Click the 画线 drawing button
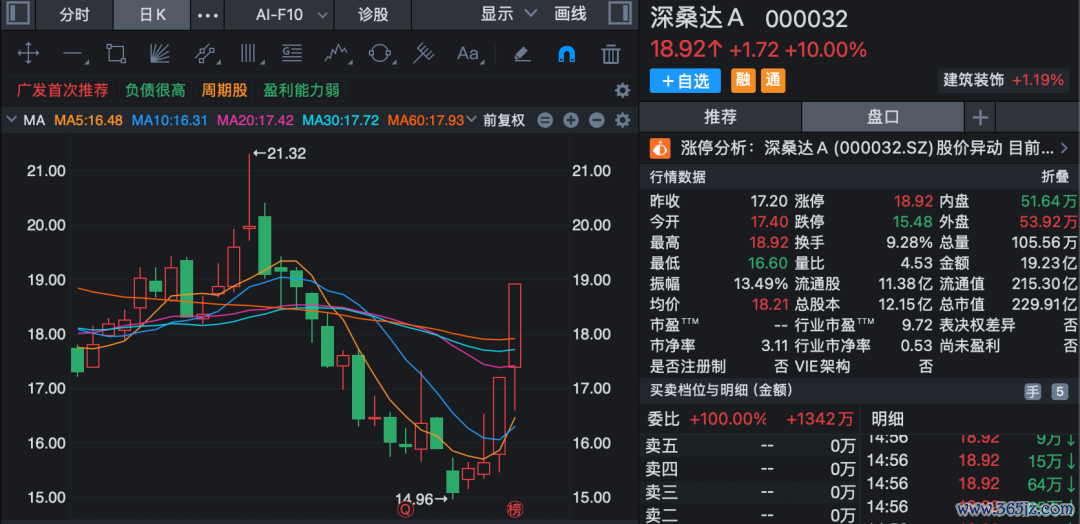Image resolution: width=1080 pixels, height=524 pixels. pyautogui.click(x=570, y=14)
